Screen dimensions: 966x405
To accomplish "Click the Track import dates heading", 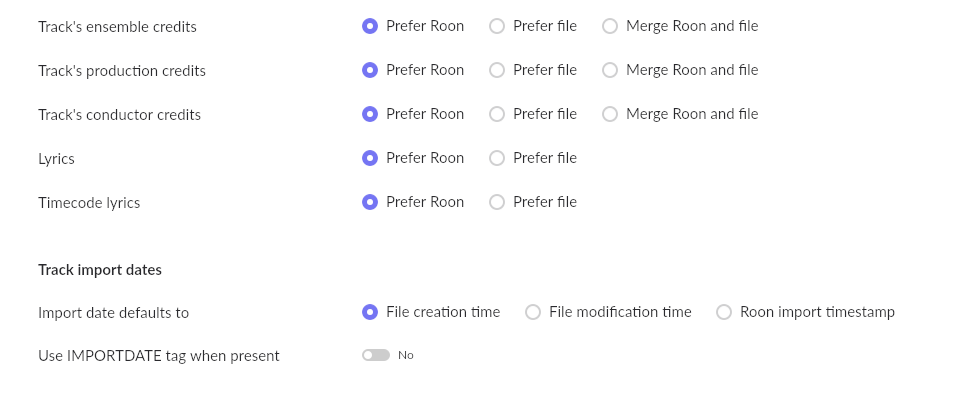I will pyautogui.click(x=100, y=270).
